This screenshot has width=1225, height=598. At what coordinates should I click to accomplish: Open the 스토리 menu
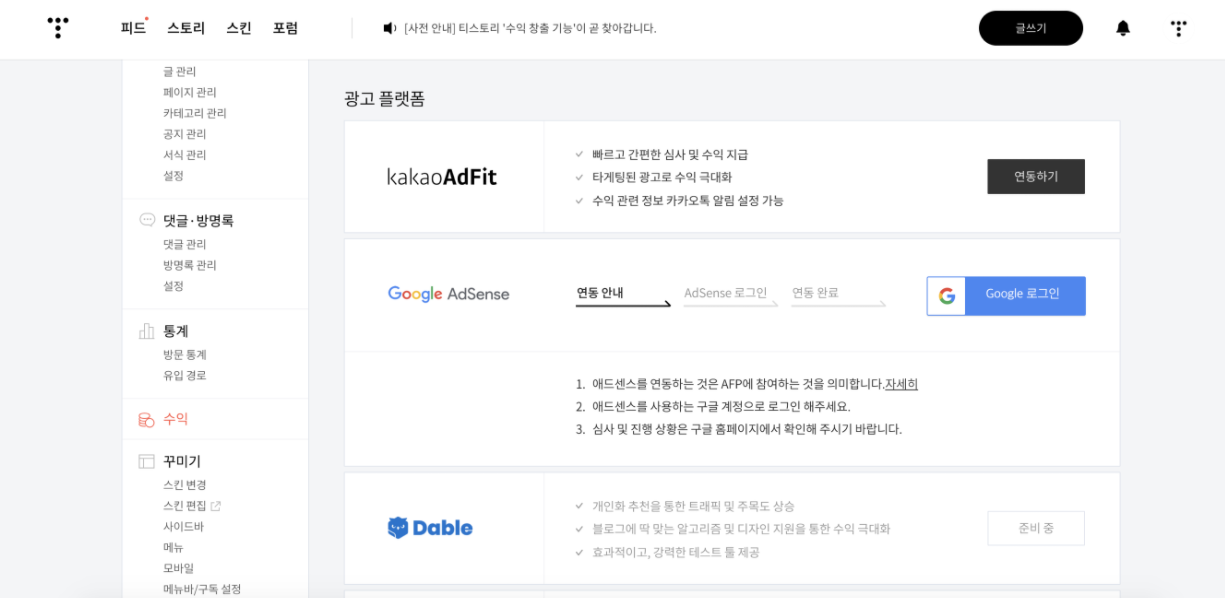coord(186,28)
